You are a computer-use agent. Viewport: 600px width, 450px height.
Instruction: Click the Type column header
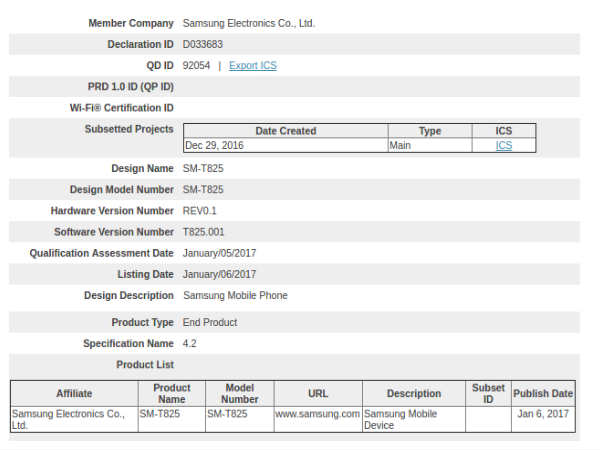429,131
